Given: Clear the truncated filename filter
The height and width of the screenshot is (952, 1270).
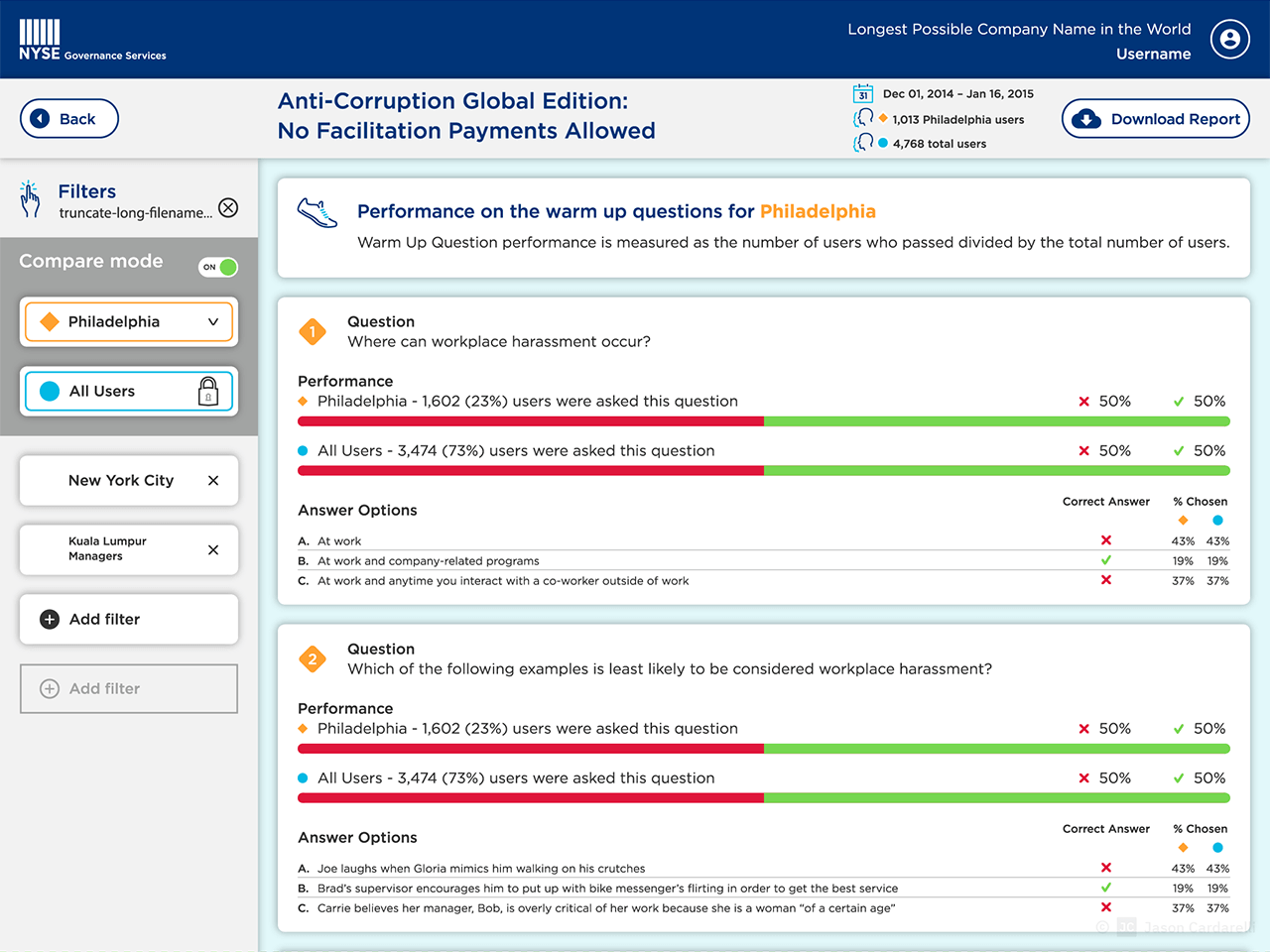Looking at the screenshot, I should pos(228,207).
